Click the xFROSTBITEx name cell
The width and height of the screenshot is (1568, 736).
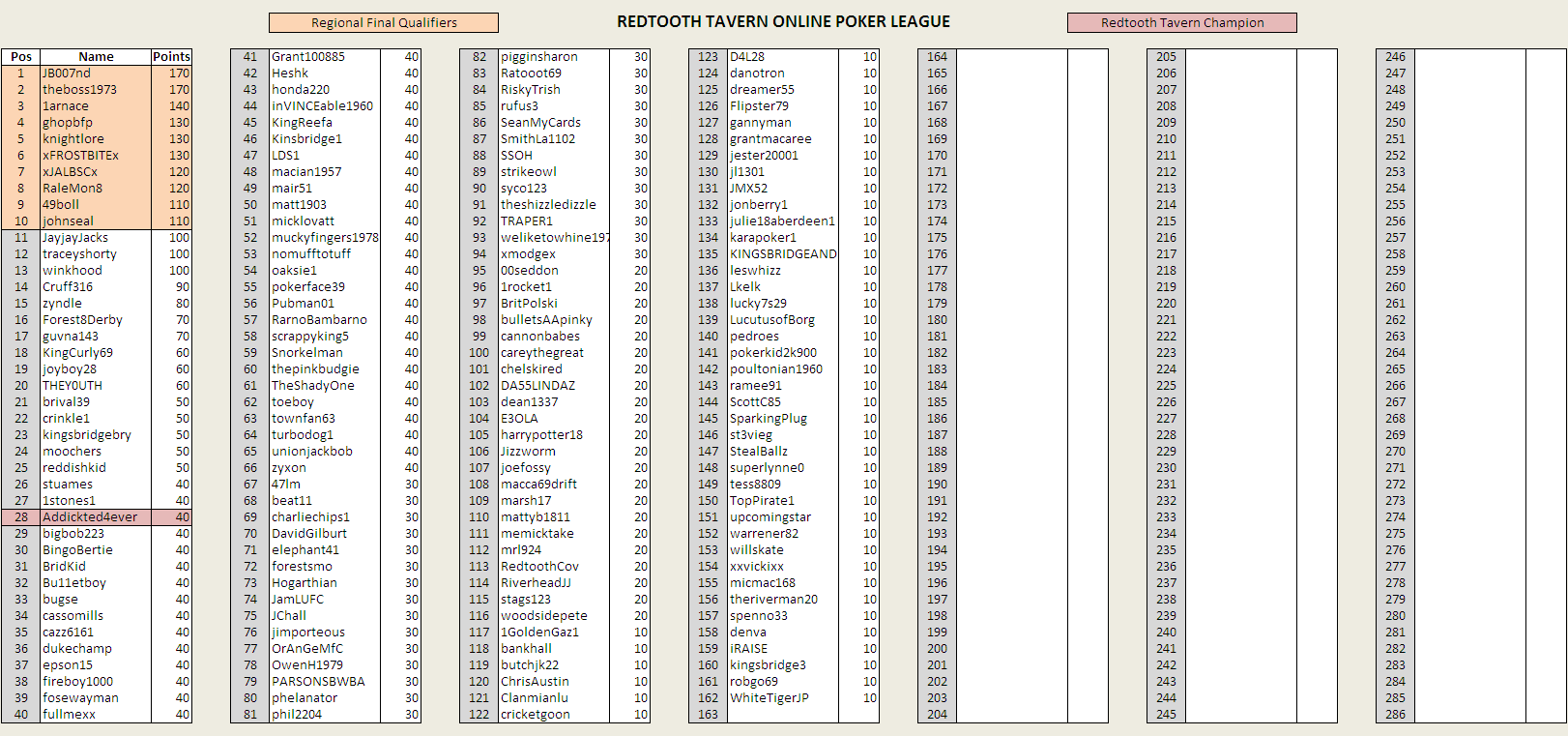coord(96,156)
